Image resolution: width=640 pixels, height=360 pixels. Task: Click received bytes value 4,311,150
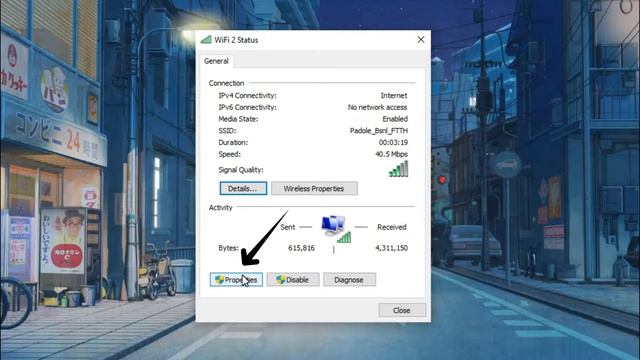coord(391,248)
